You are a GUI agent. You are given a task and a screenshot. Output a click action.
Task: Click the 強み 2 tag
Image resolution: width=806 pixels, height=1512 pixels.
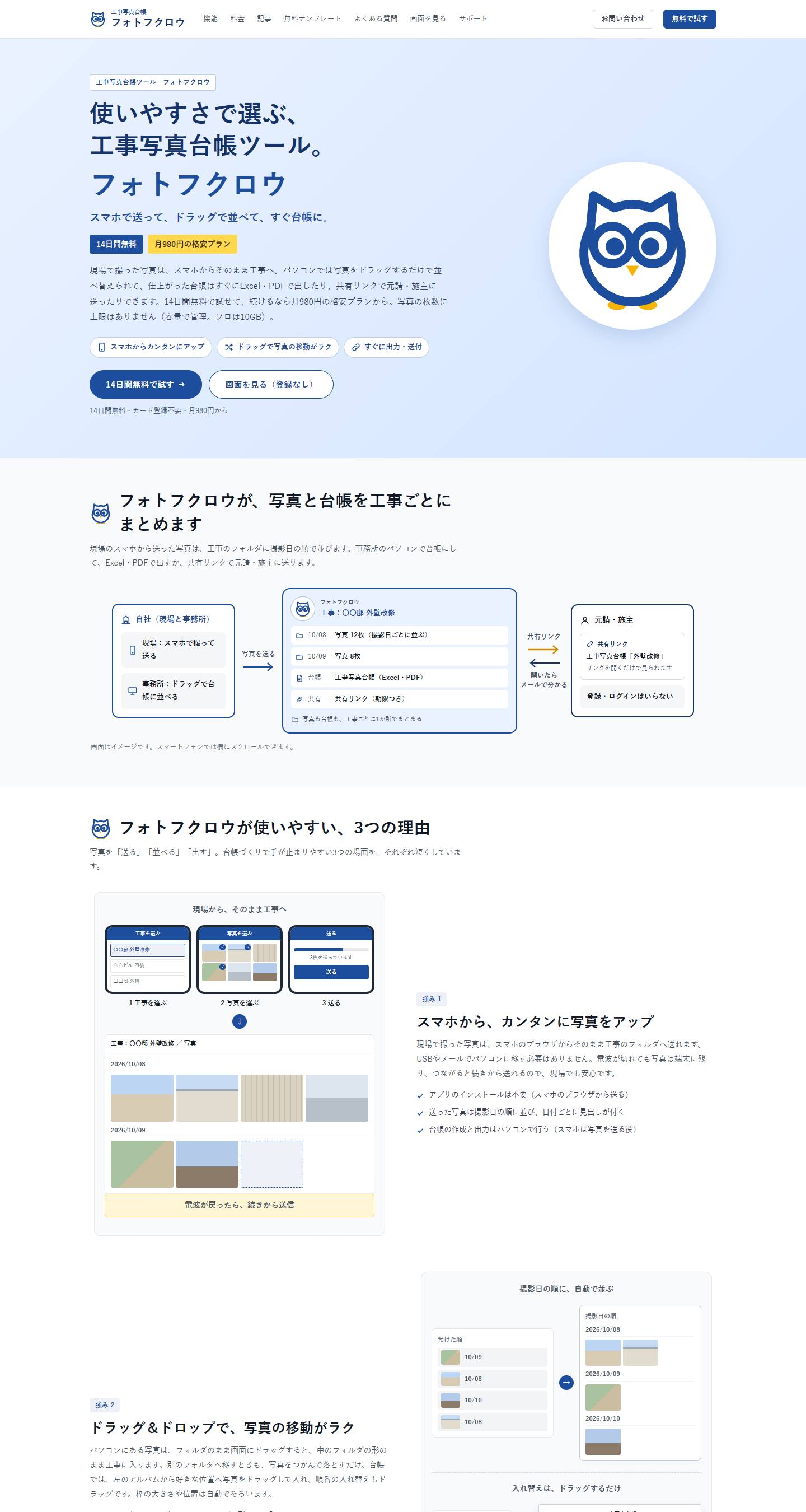click(105, 1404)
